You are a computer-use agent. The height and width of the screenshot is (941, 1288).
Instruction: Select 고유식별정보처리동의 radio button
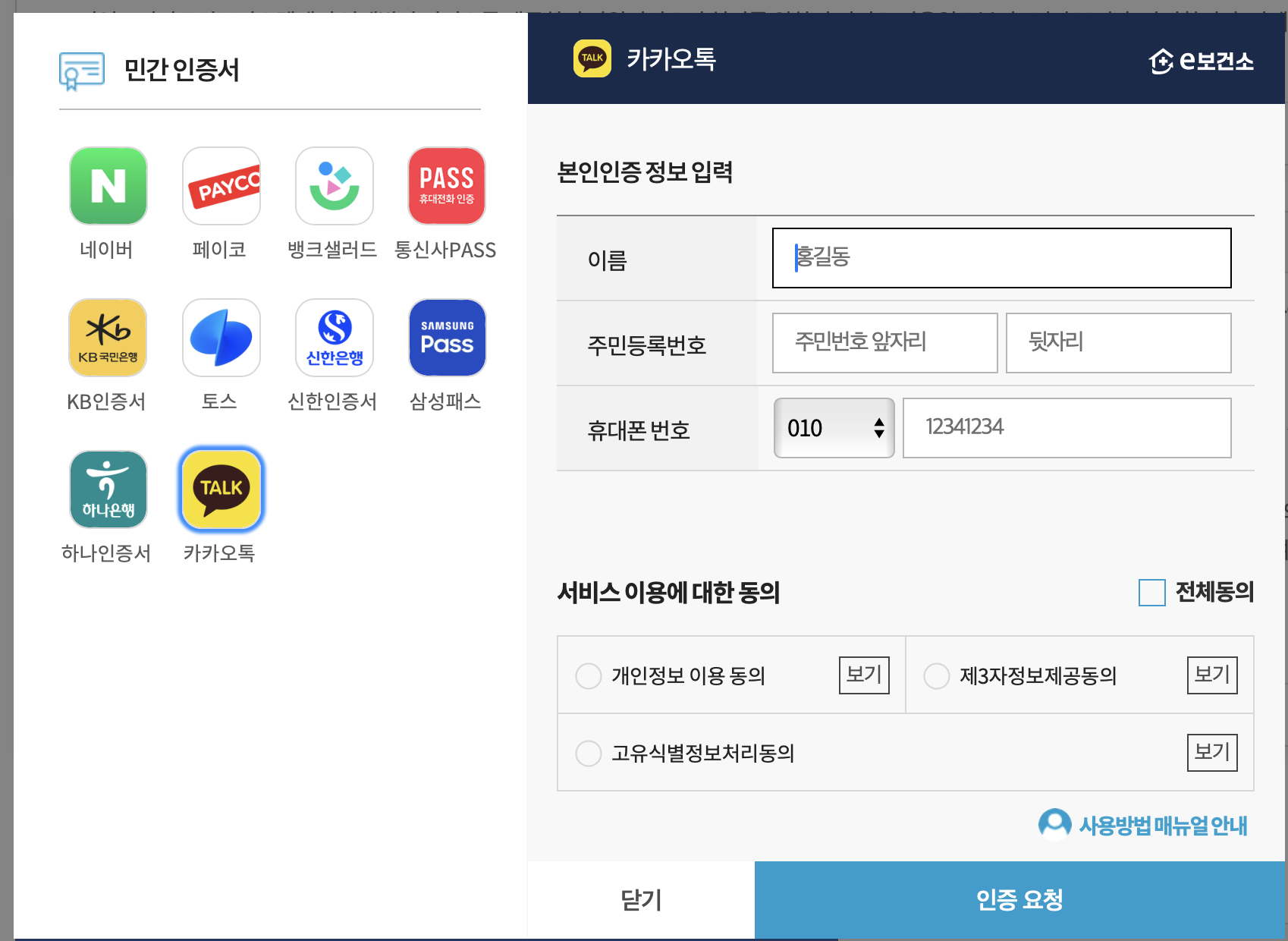589,753
